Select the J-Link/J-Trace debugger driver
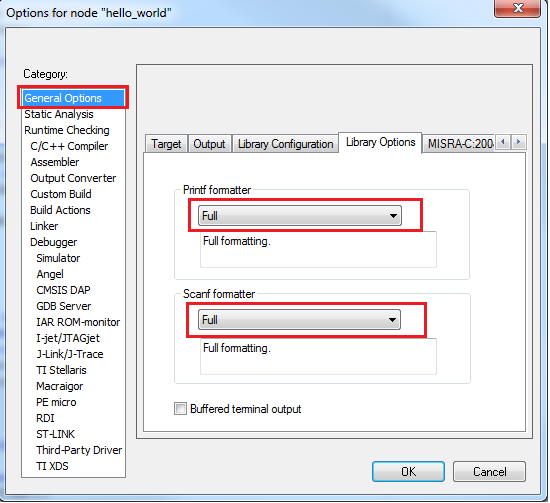Screen dimensions: 550x503 [x=70, y=354]
